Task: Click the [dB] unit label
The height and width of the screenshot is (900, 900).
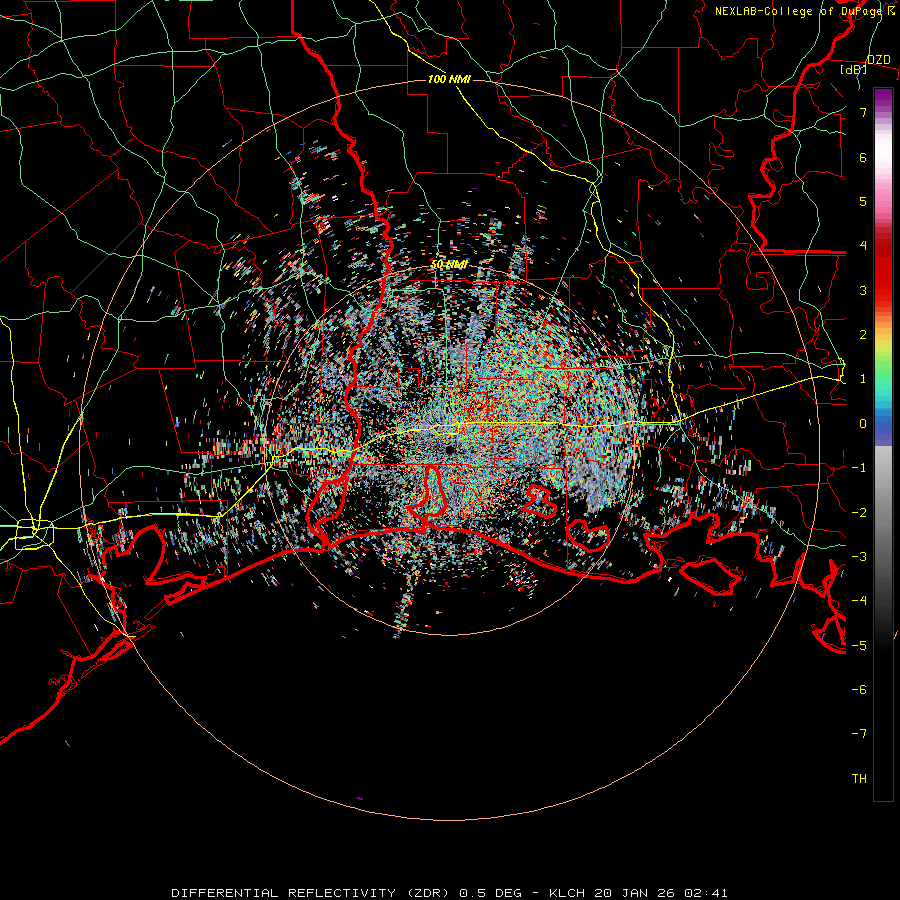Action: pos(854,70)
